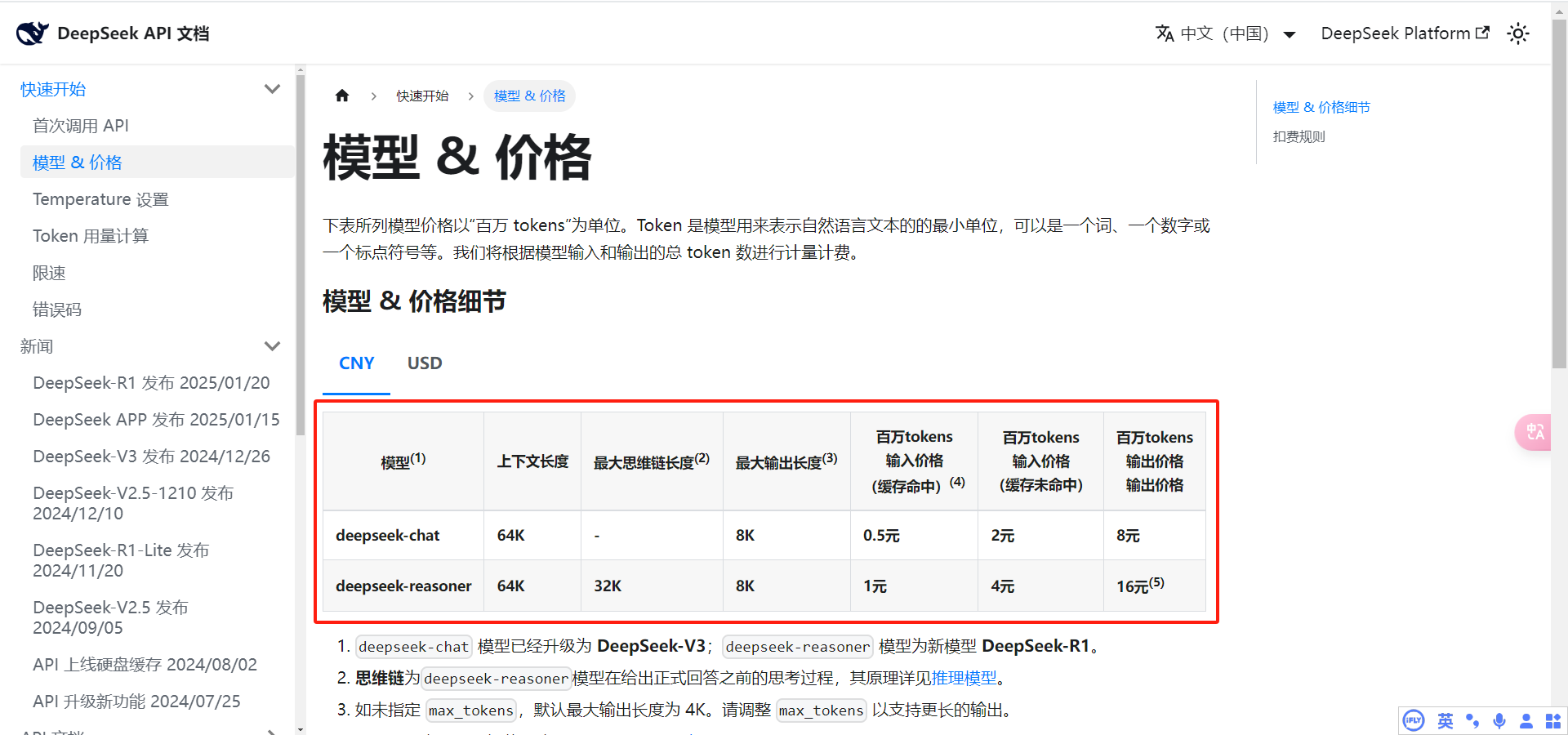
Task: Open the 推理模型 hyperlink
Action: pyautogui.click(x=964, y=678)
